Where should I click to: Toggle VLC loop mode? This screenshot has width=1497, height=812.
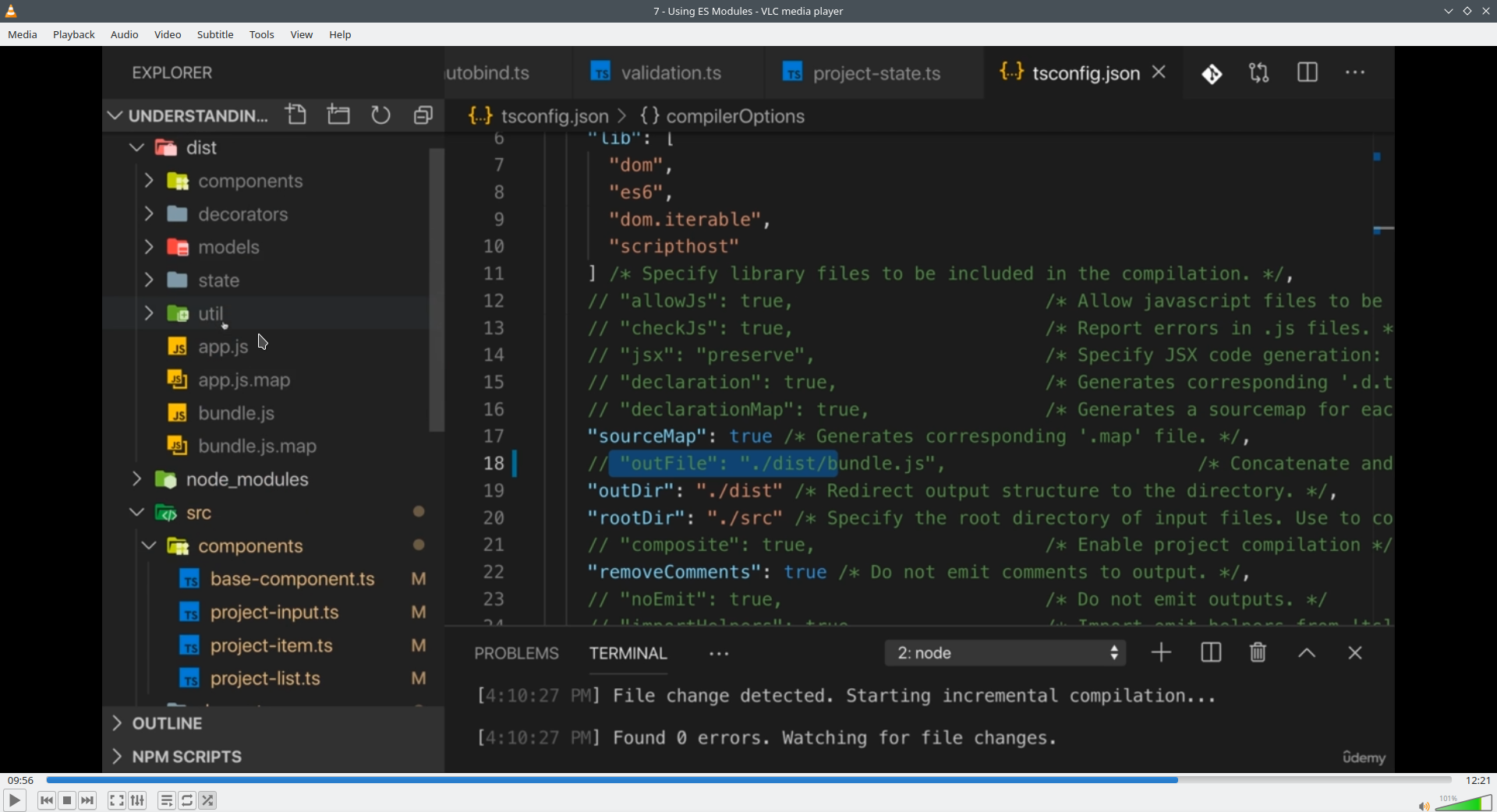coord(187,800)
